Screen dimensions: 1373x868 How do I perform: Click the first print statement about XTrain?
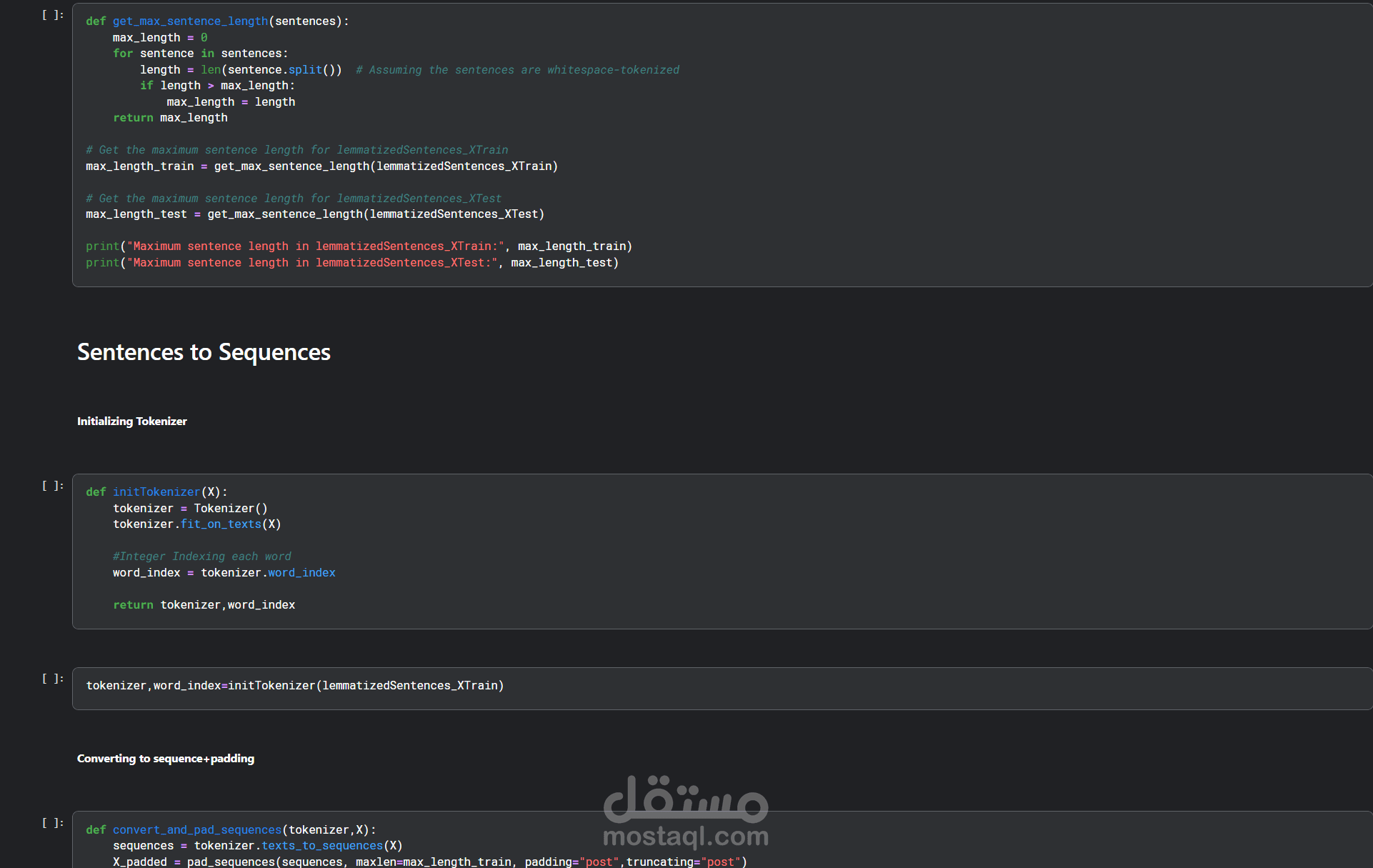click(x=359, y=246)
